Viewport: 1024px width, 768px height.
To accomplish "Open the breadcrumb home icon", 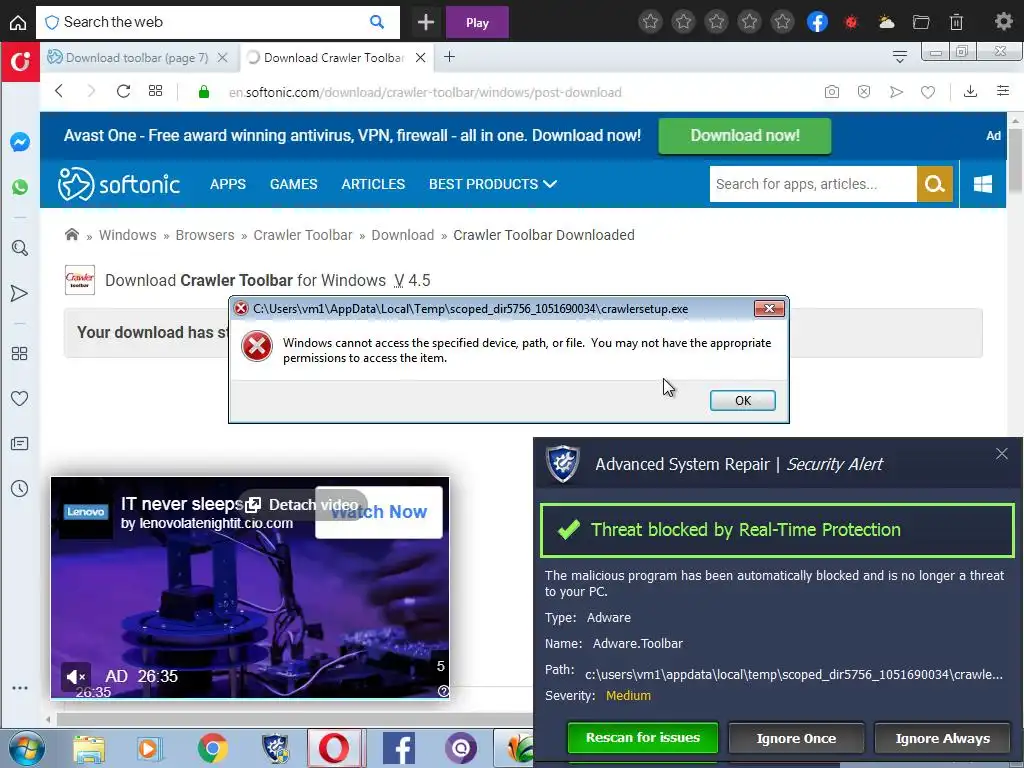I will [x=72, y=234].
